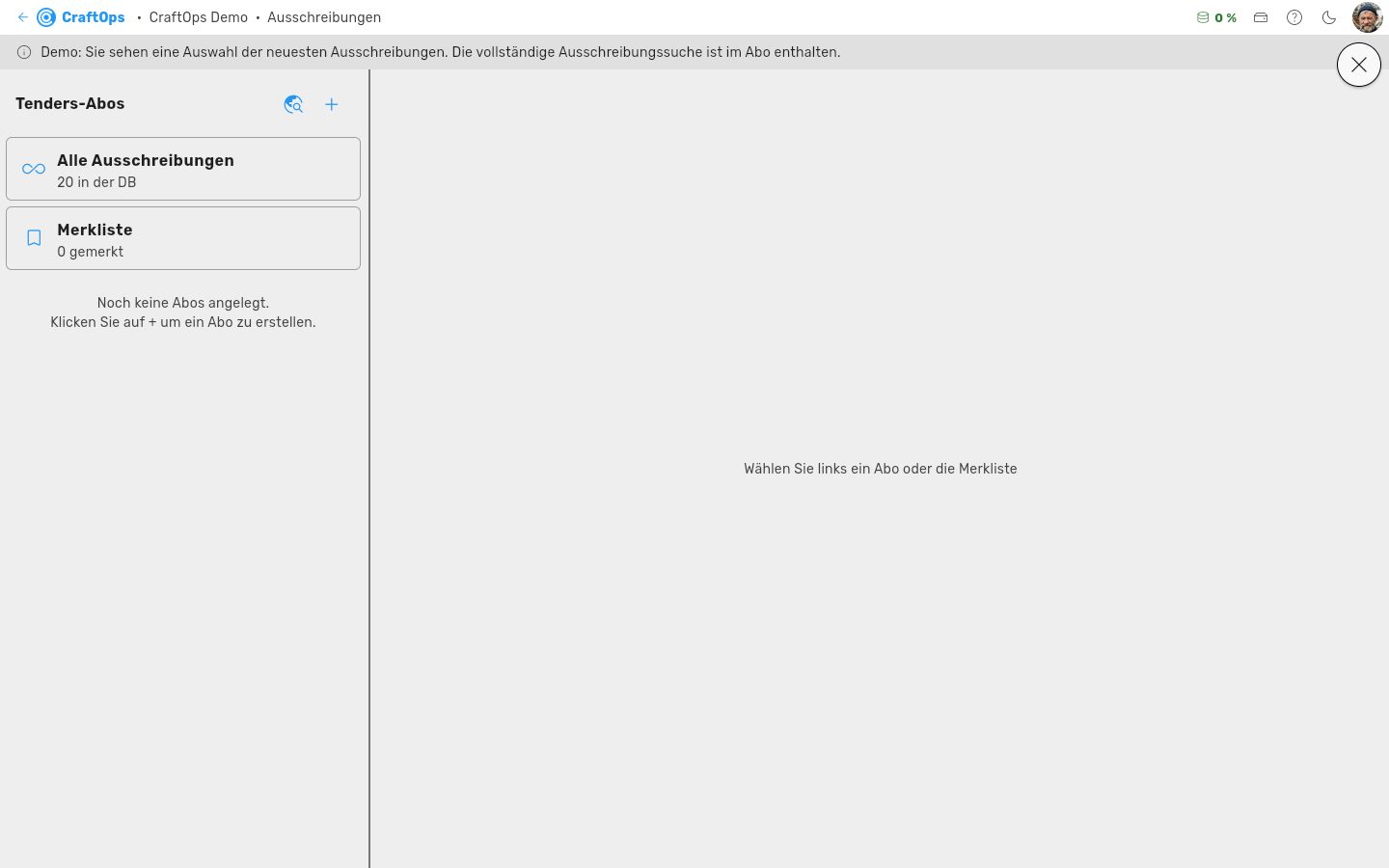
Task: Click the infinity icon for all tenders
Action: [x=34, y=169]
